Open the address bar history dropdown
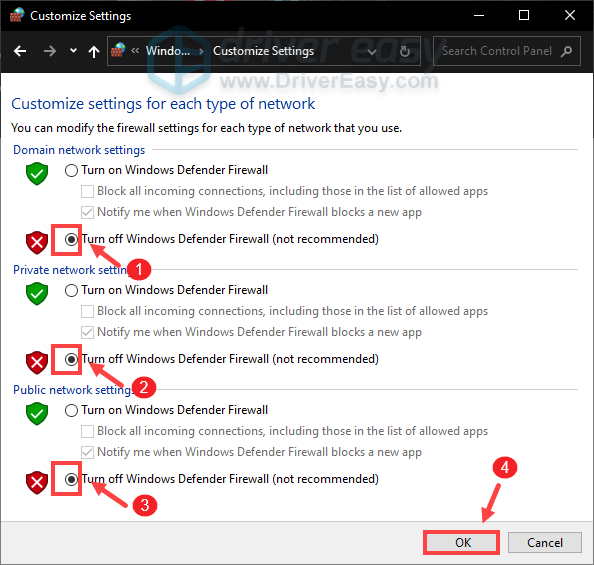The height and width of the screenshot is (565, 594). click(x=372, y=51)
